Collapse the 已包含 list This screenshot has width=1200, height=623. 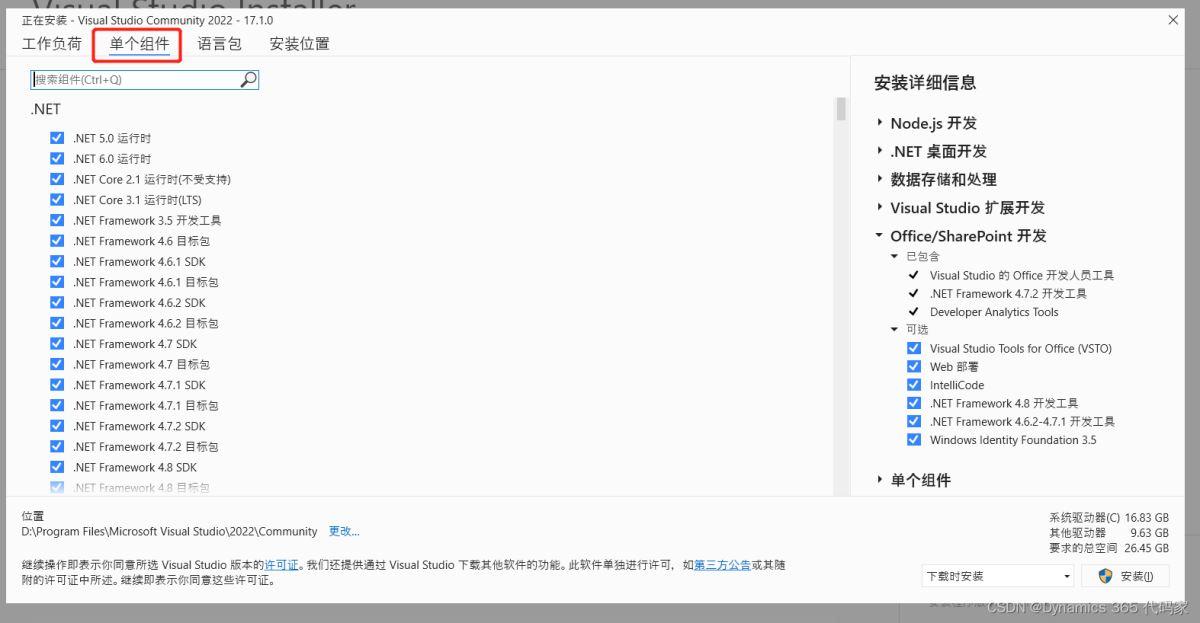(x=895, y=257)
